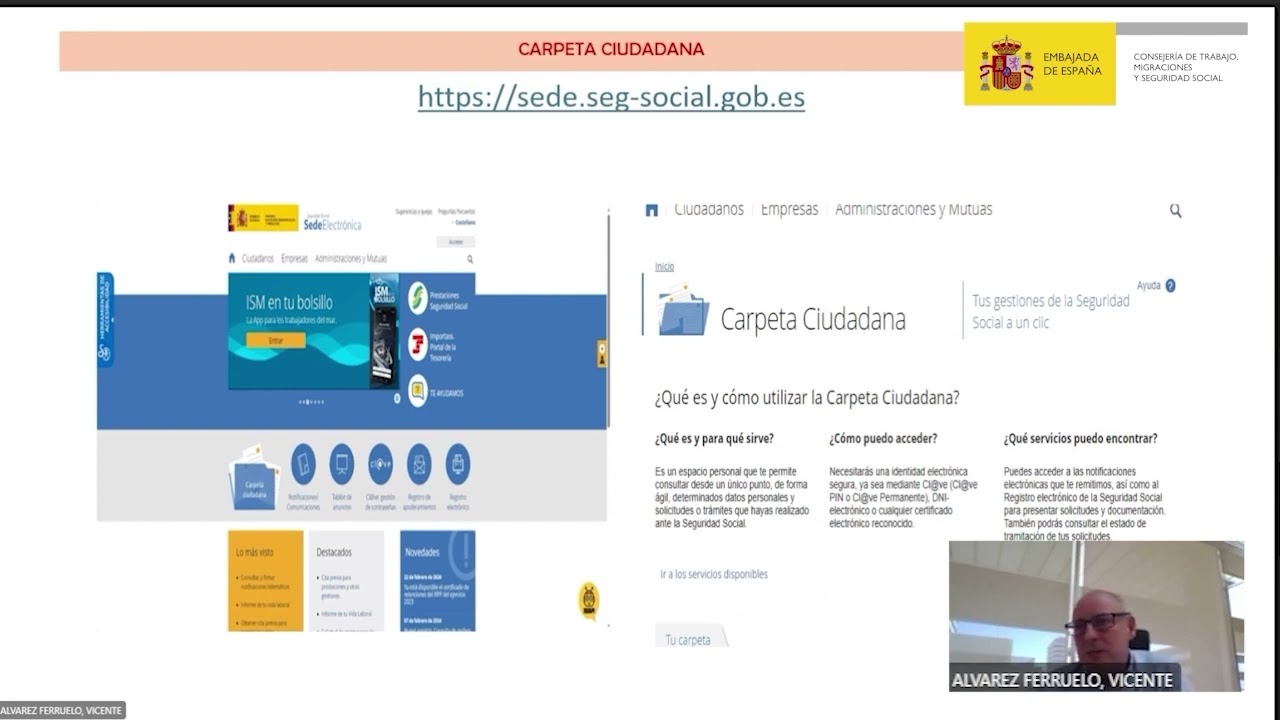Click the ISM banner carousel dots
The image size is (1280, 720).
[x=311, y=402]
